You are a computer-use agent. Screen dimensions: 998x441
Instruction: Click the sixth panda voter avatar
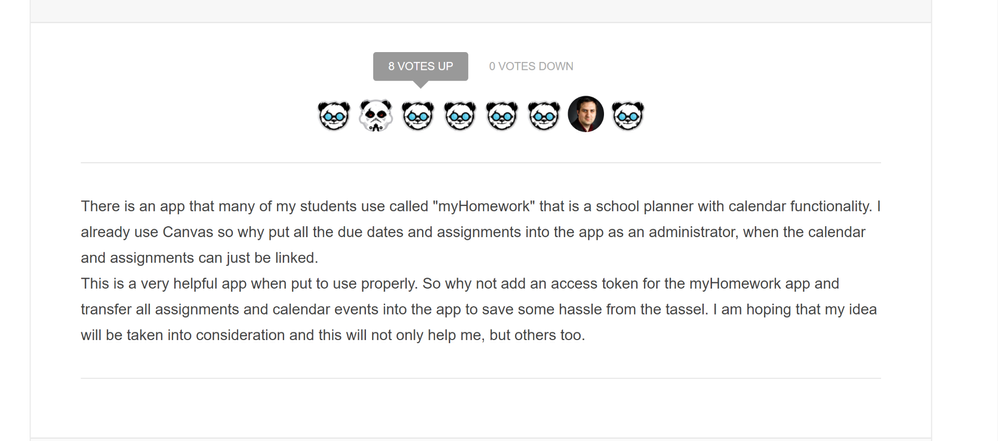(x=544, y=115)
